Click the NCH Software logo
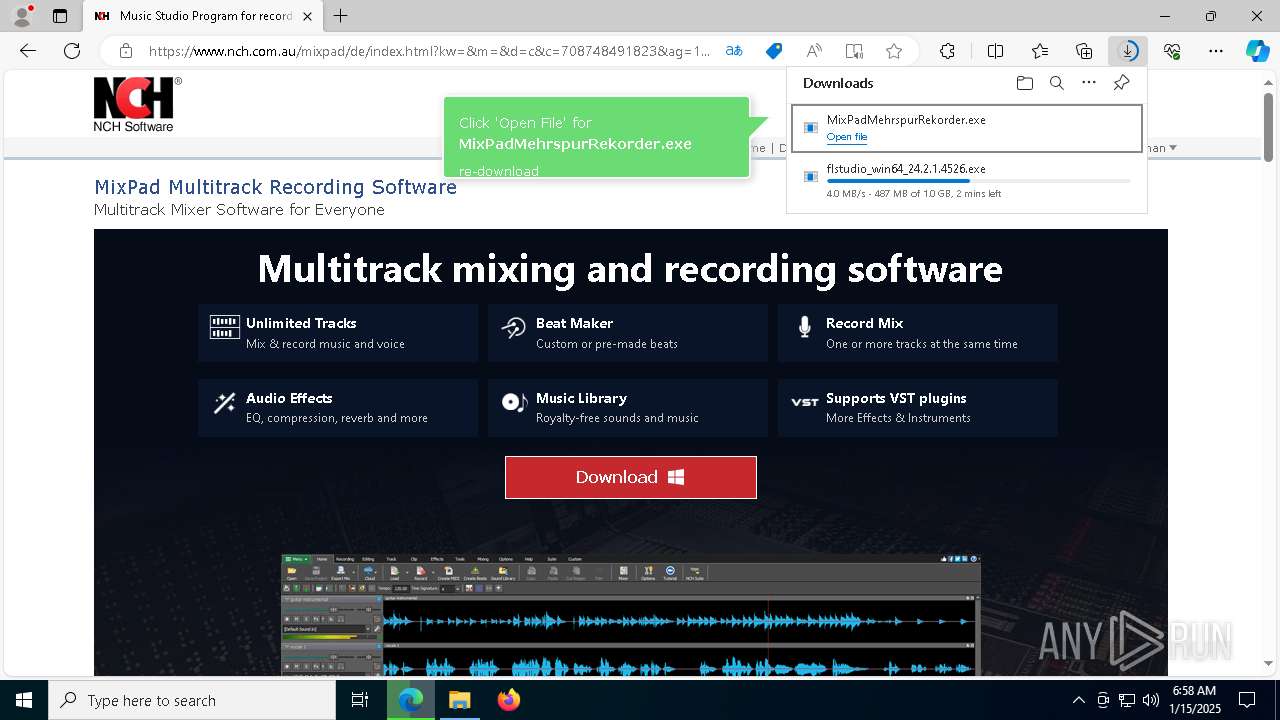Image resolution: width=1280 pixels, height=720 pixels. [137, 104]
